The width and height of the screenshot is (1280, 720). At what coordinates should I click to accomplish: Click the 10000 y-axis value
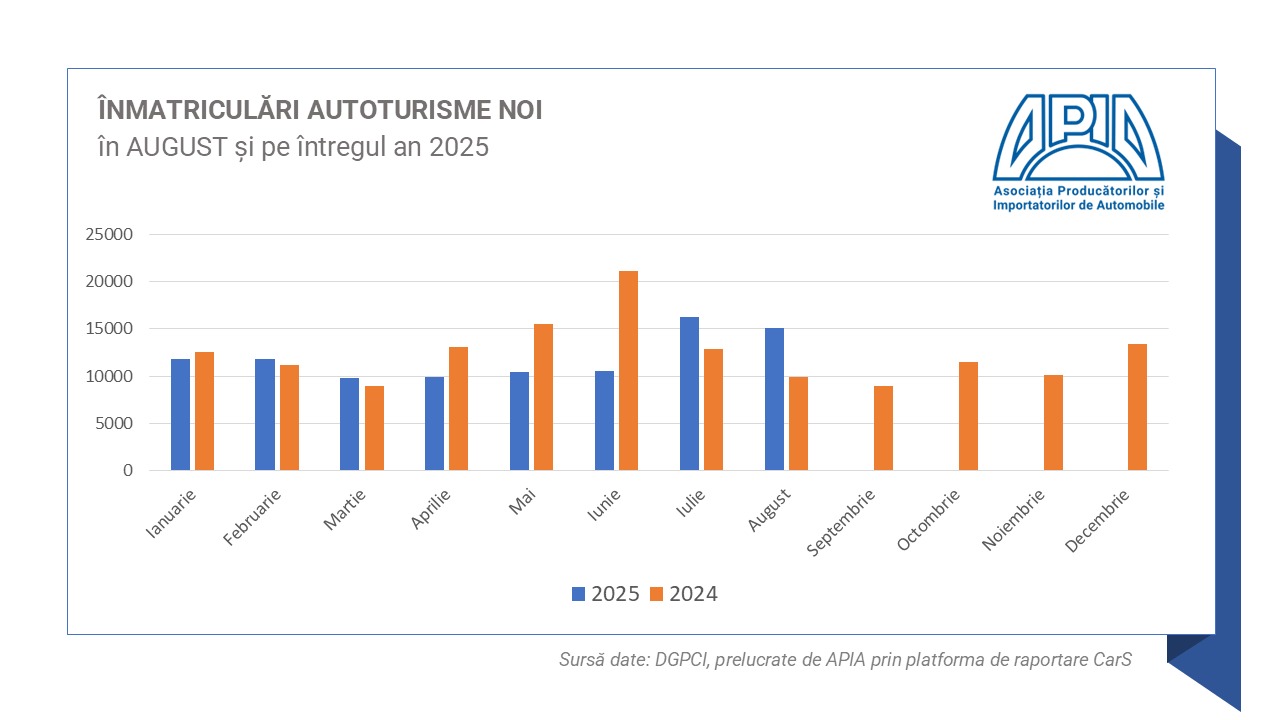[112, 376]
